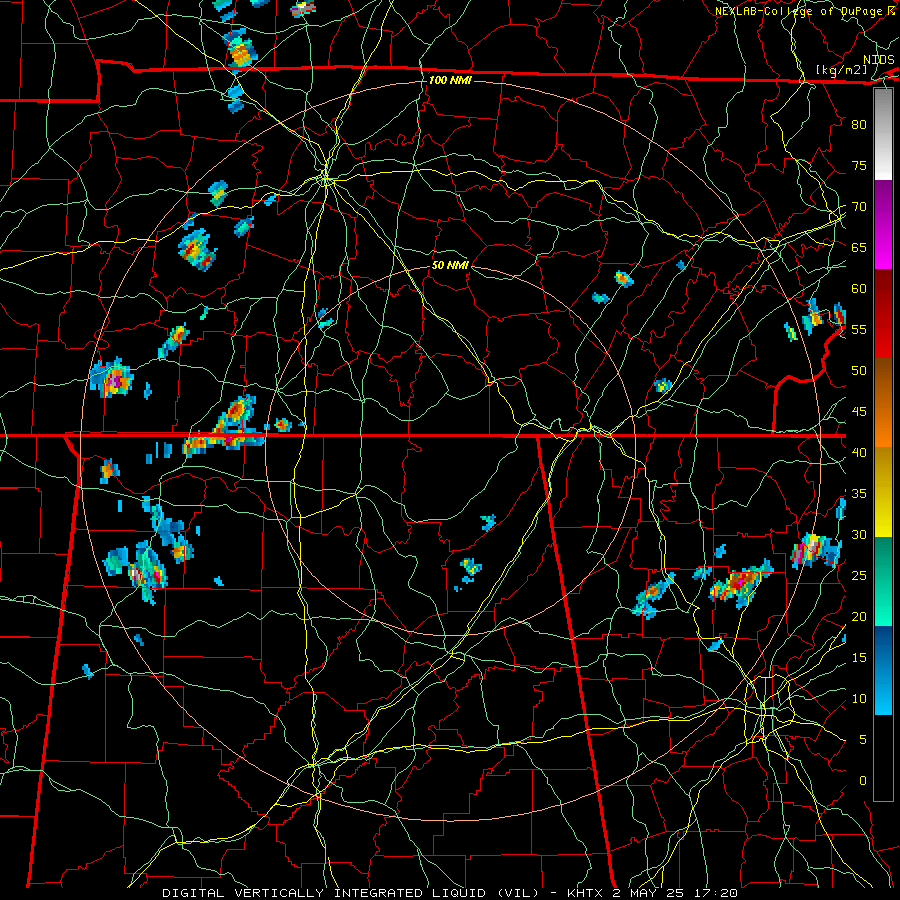This screenshot has width=900, height=900.
Task: Select the legend value 25
Action: [x=859, y=576]
